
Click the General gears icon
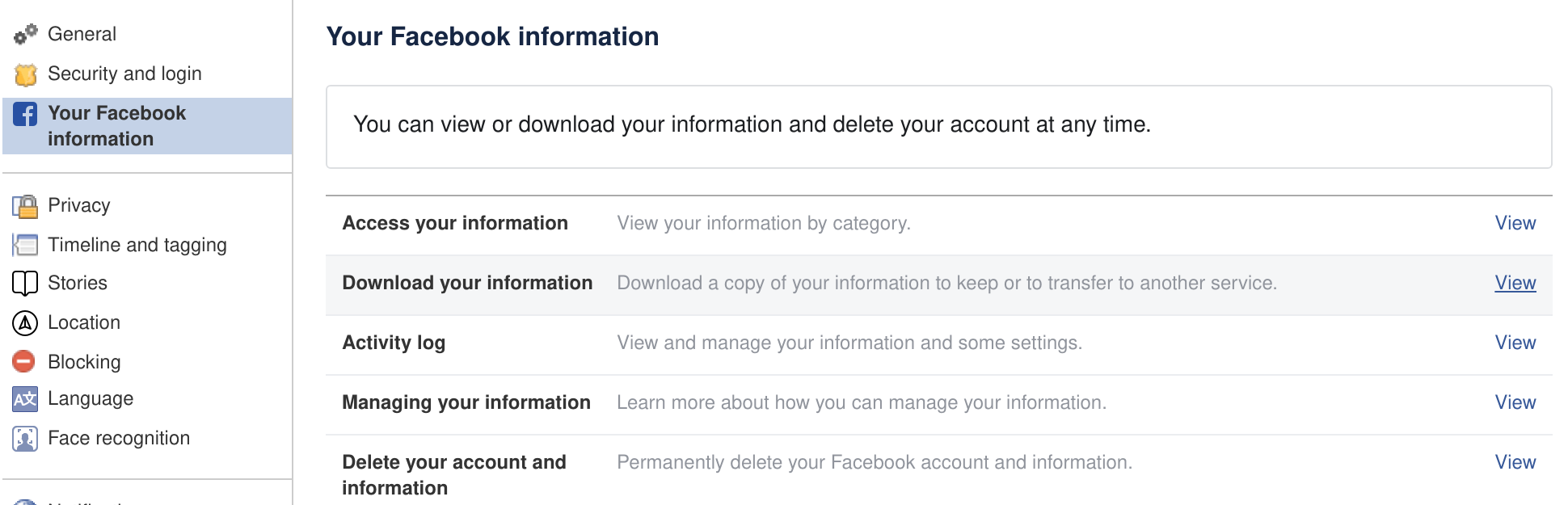tap(26, 34)
